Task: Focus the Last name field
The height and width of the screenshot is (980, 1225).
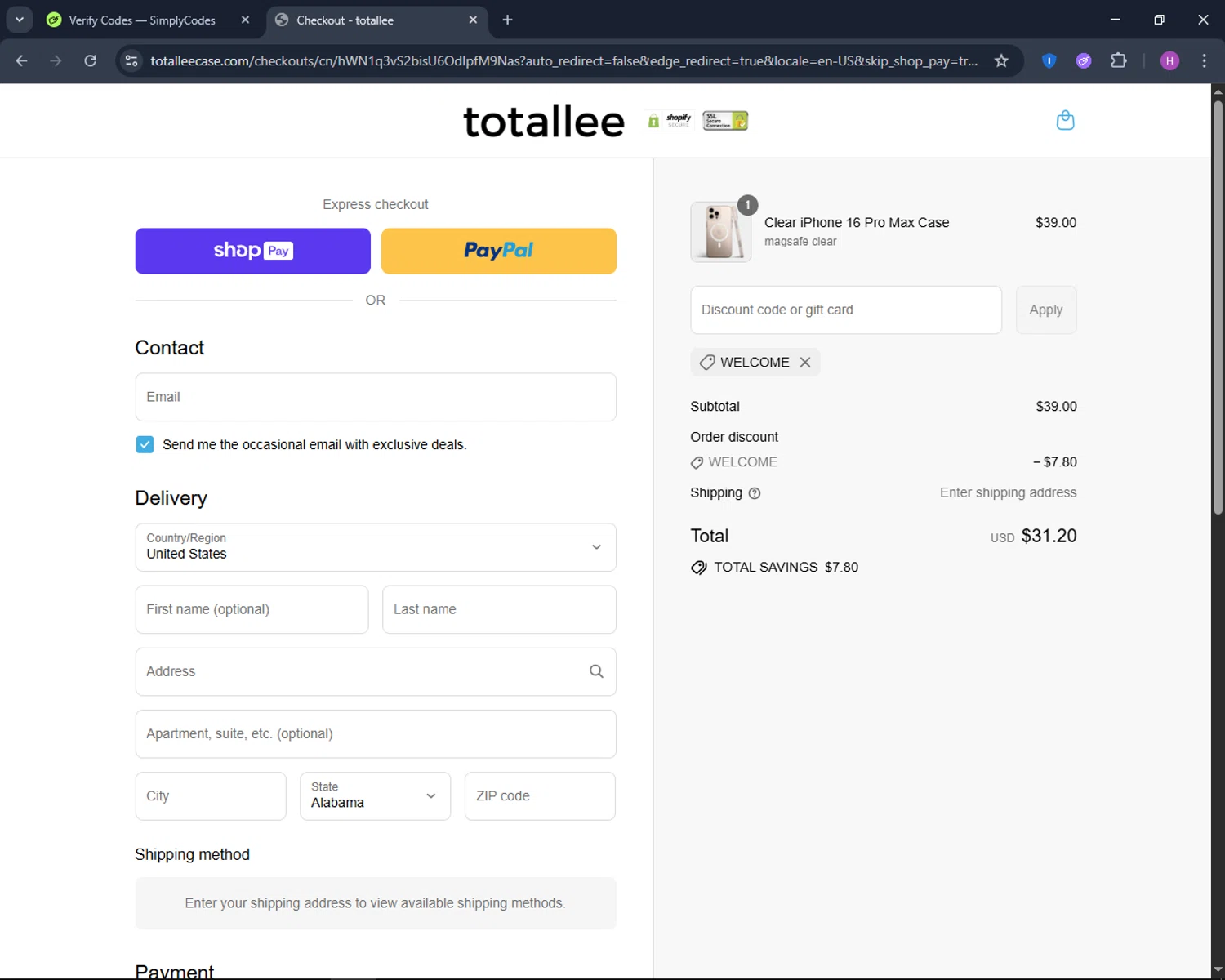Action: click(499, 609)
